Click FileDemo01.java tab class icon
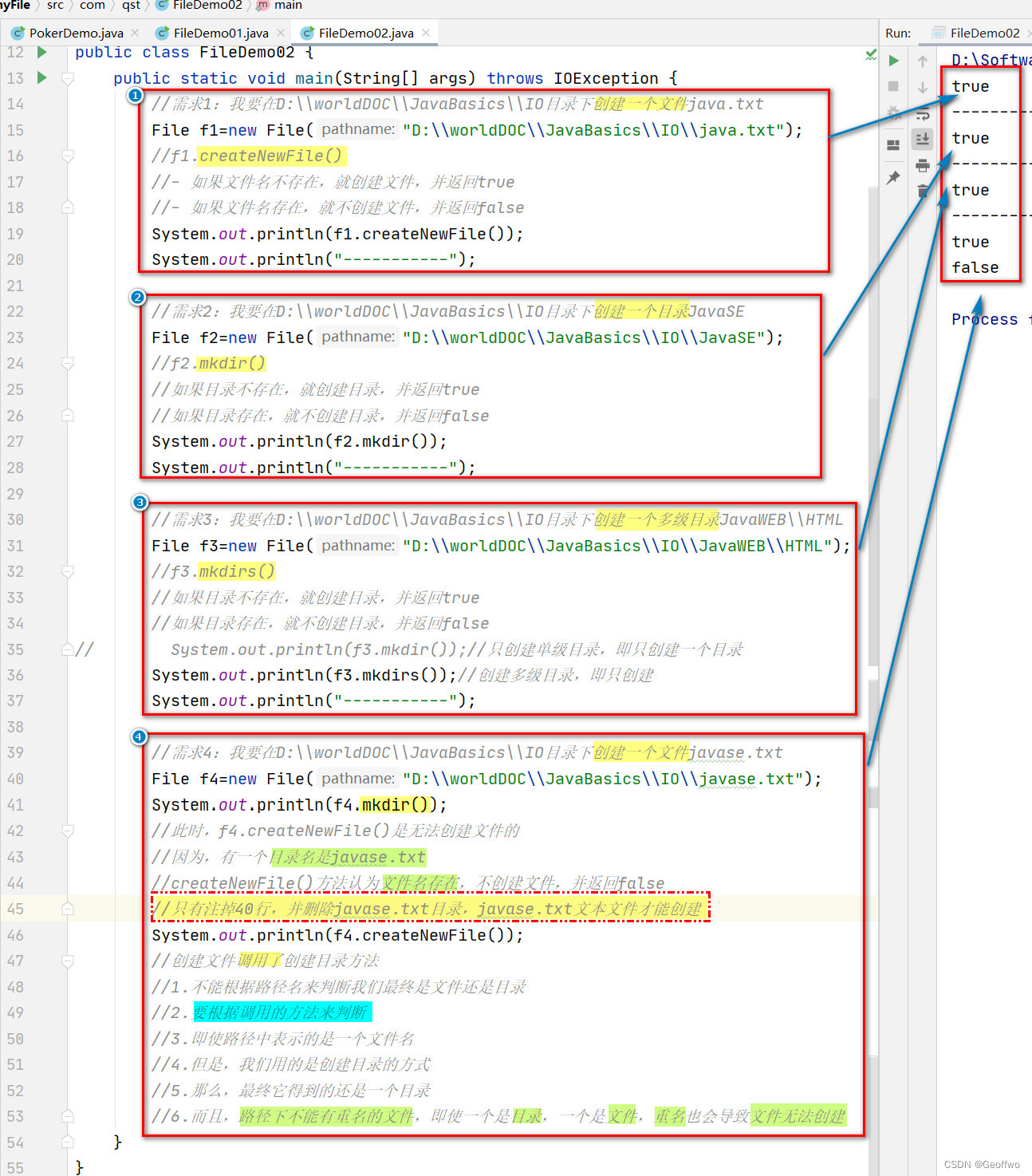Screen dimensions: 1032x1176 (x=162, y=33)
